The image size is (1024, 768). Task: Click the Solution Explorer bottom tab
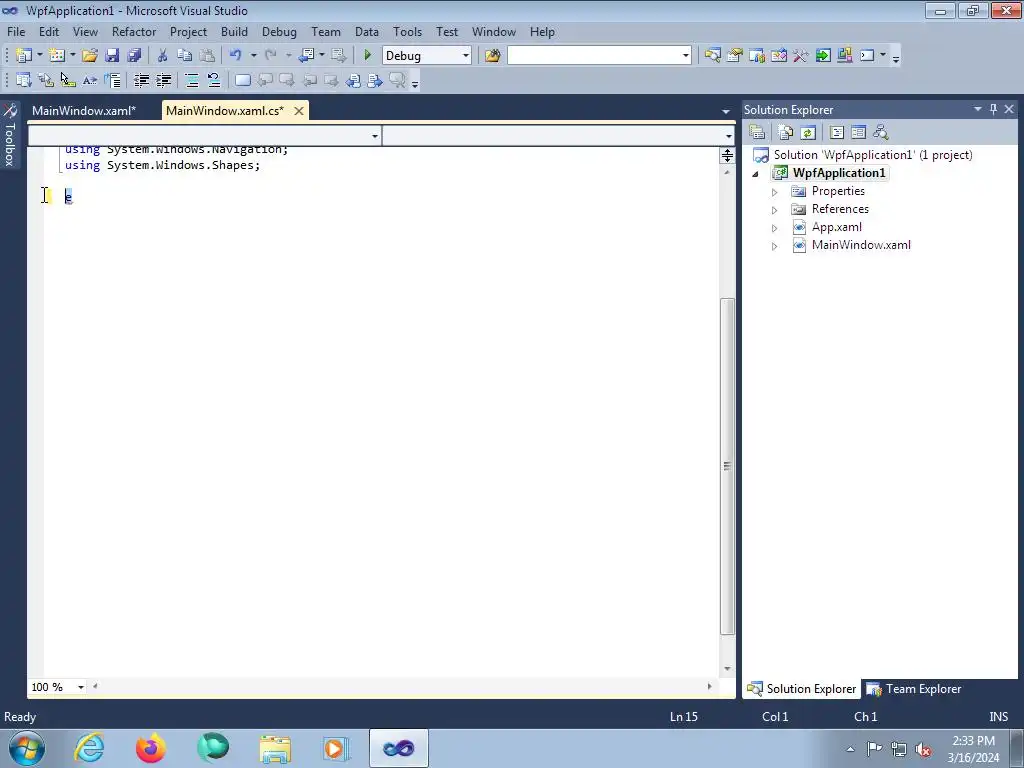click(801, 689)
